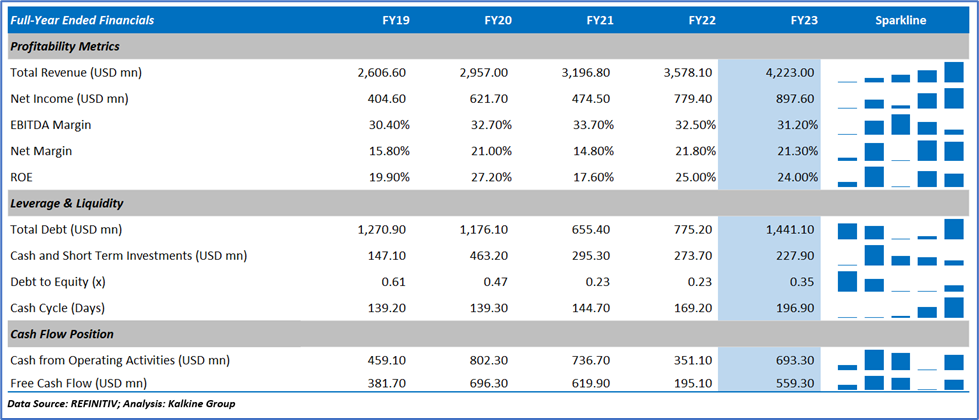Click the ROE sparkline chart
Screen dimensions: 979x420
[900, 177]
